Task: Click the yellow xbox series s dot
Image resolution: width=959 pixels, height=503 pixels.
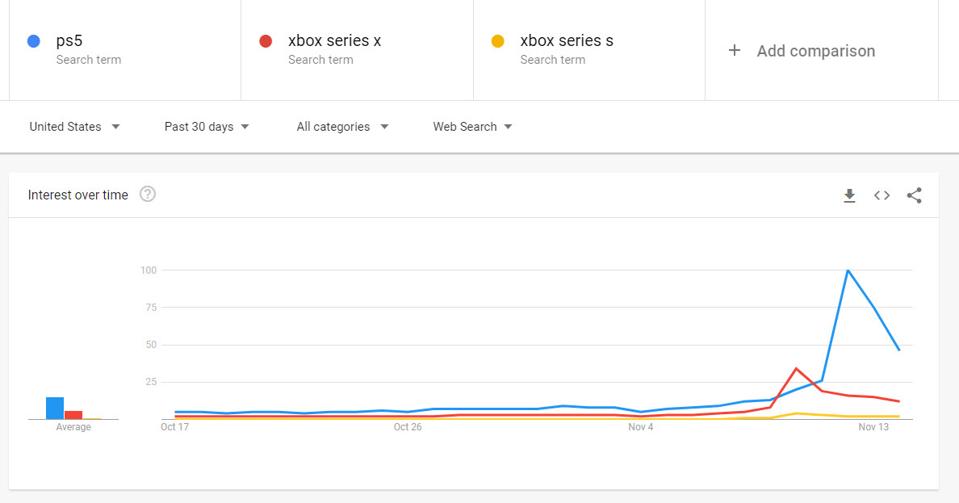Action: 497,41
